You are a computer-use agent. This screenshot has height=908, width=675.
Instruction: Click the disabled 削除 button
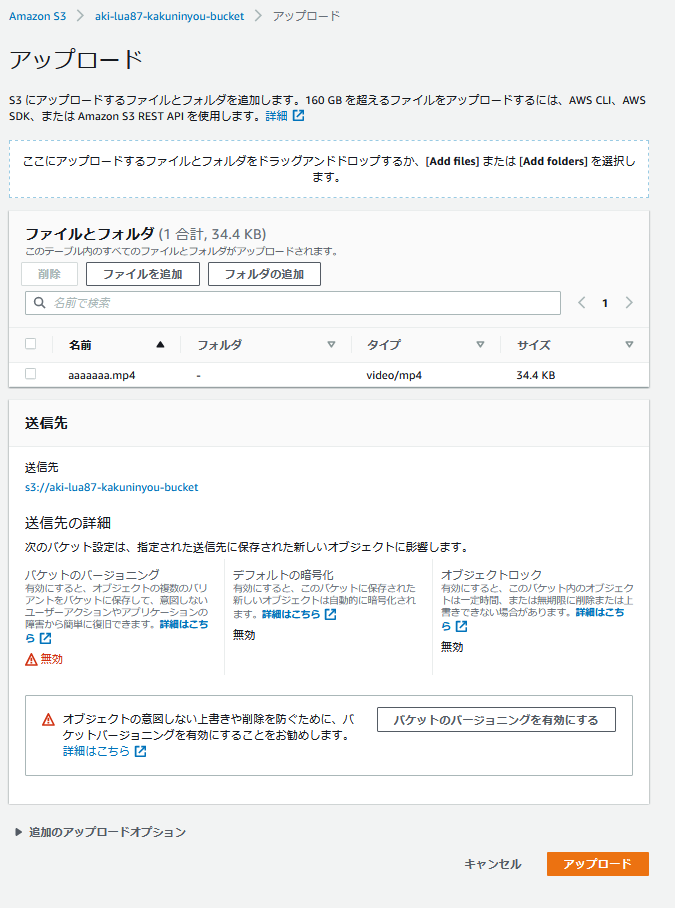tap(49, 274)
